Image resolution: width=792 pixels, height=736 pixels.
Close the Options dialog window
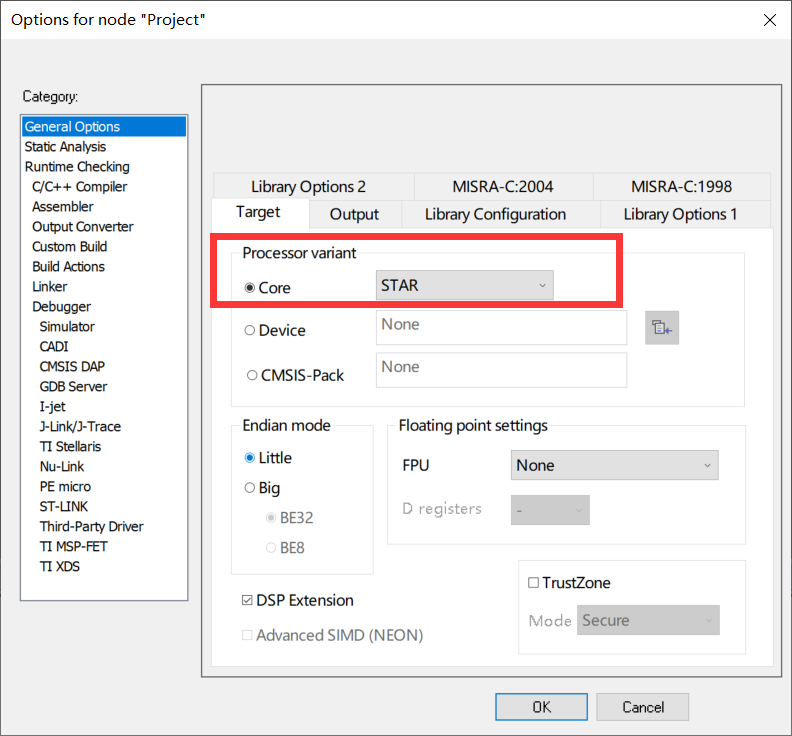click(769, 20)
